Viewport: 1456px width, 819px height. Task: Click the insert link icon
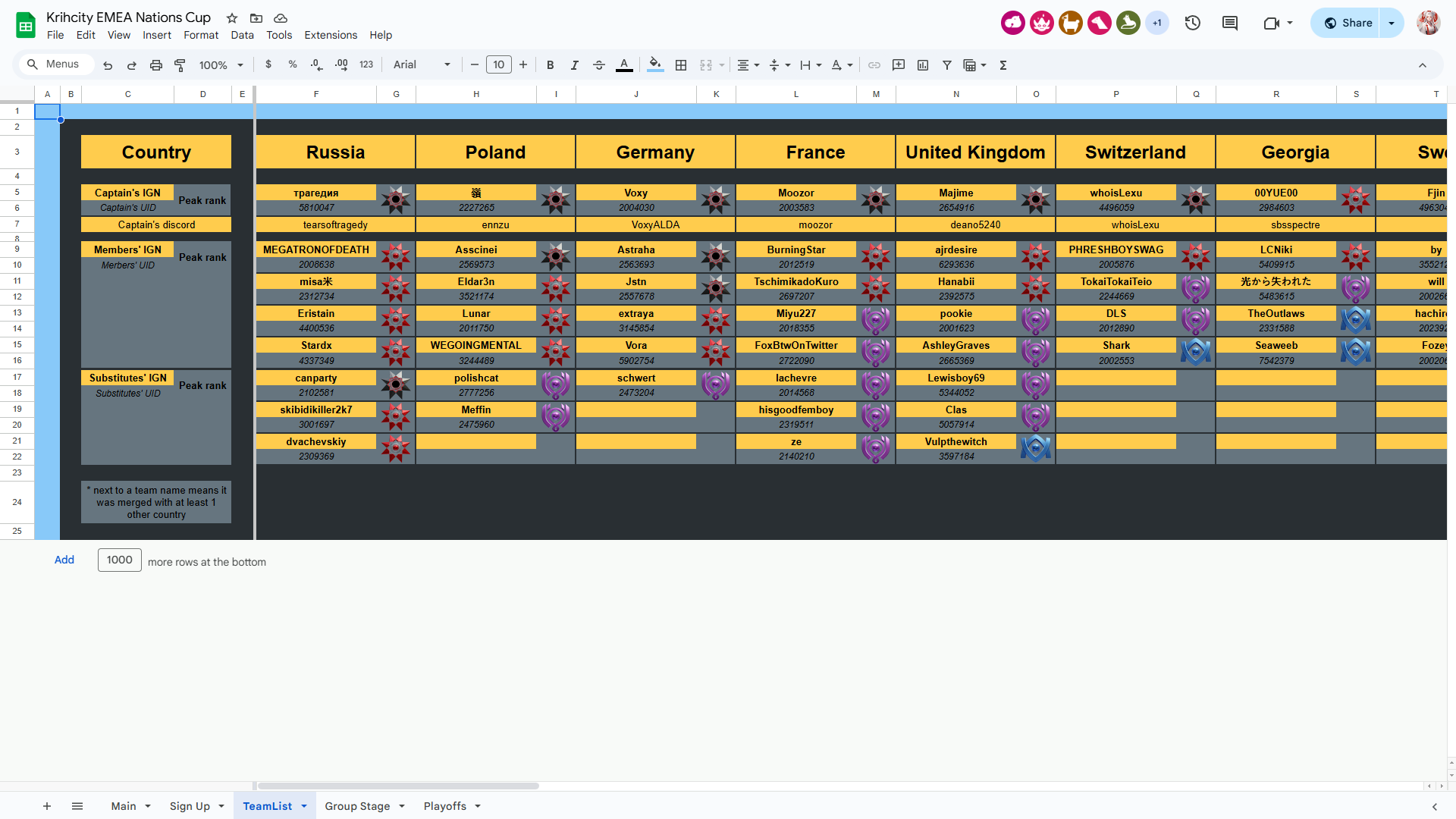pos(874,65)
